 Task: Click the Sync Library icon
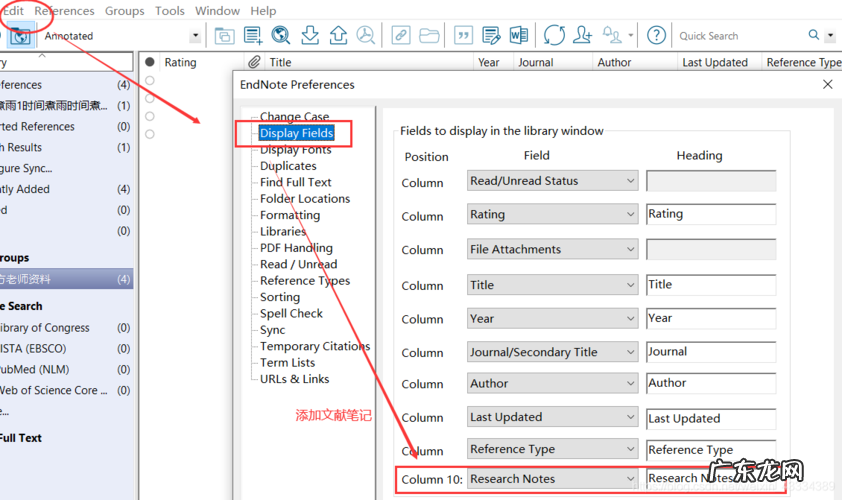click(x=554, y=36)
